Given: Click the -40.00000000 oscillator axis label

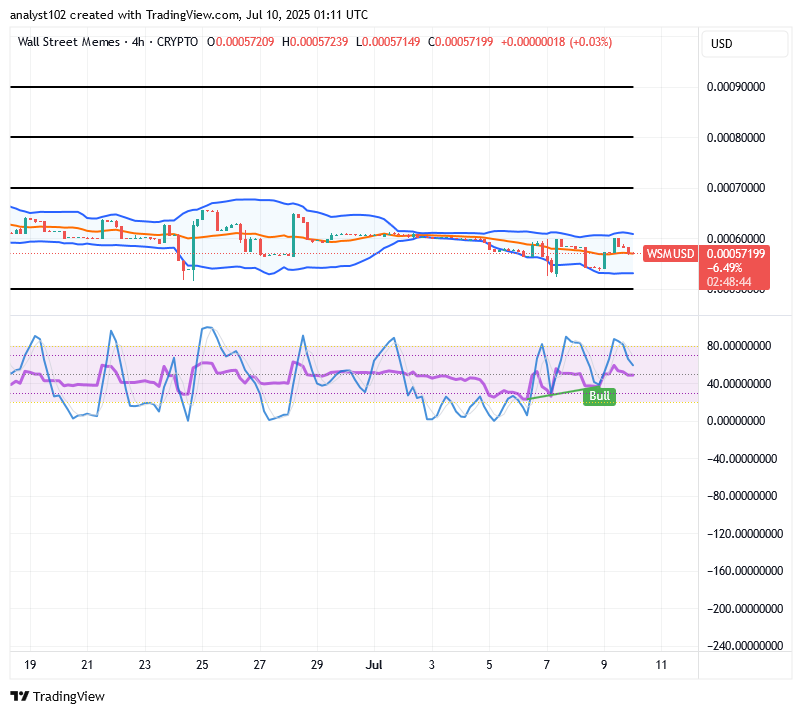Looking at the screenshot, I should [x=742, y=459].
